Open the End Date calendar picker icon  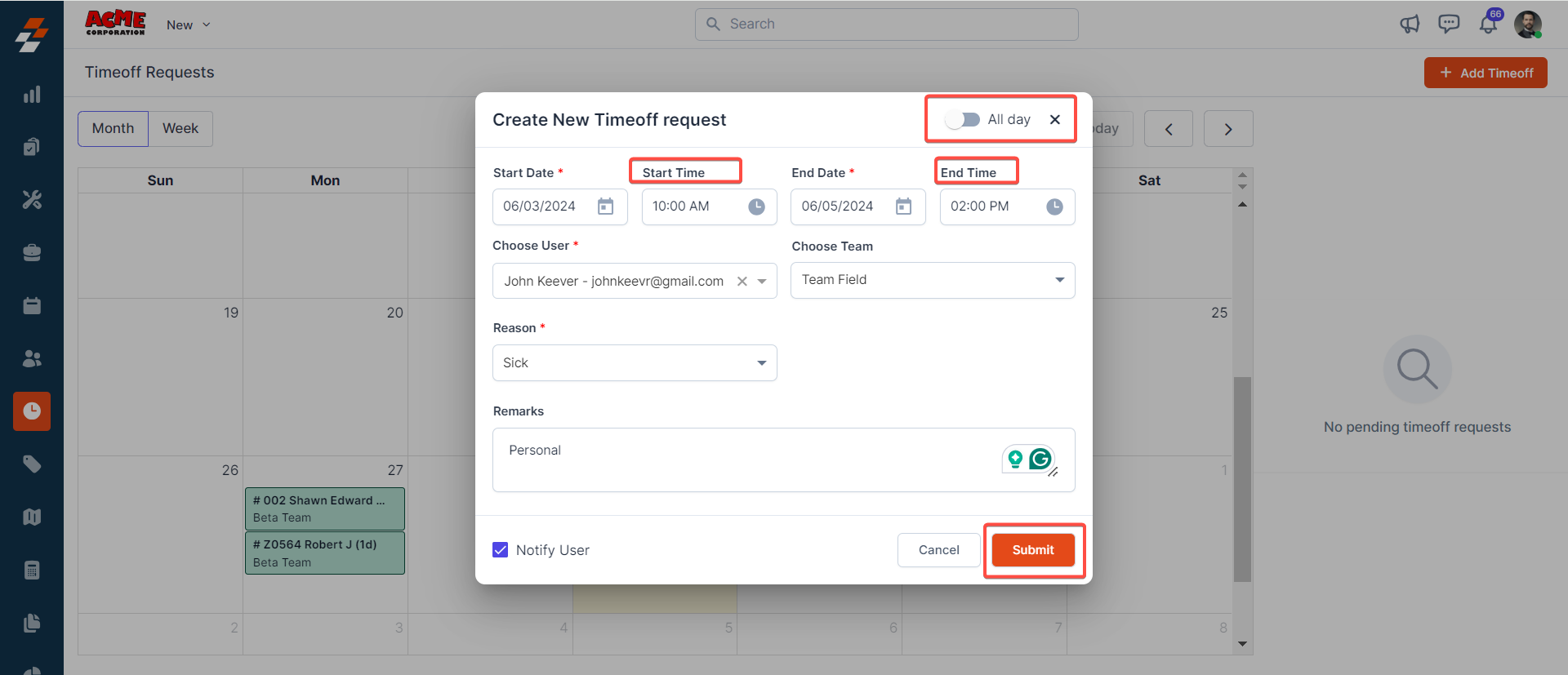coord(903,206)
